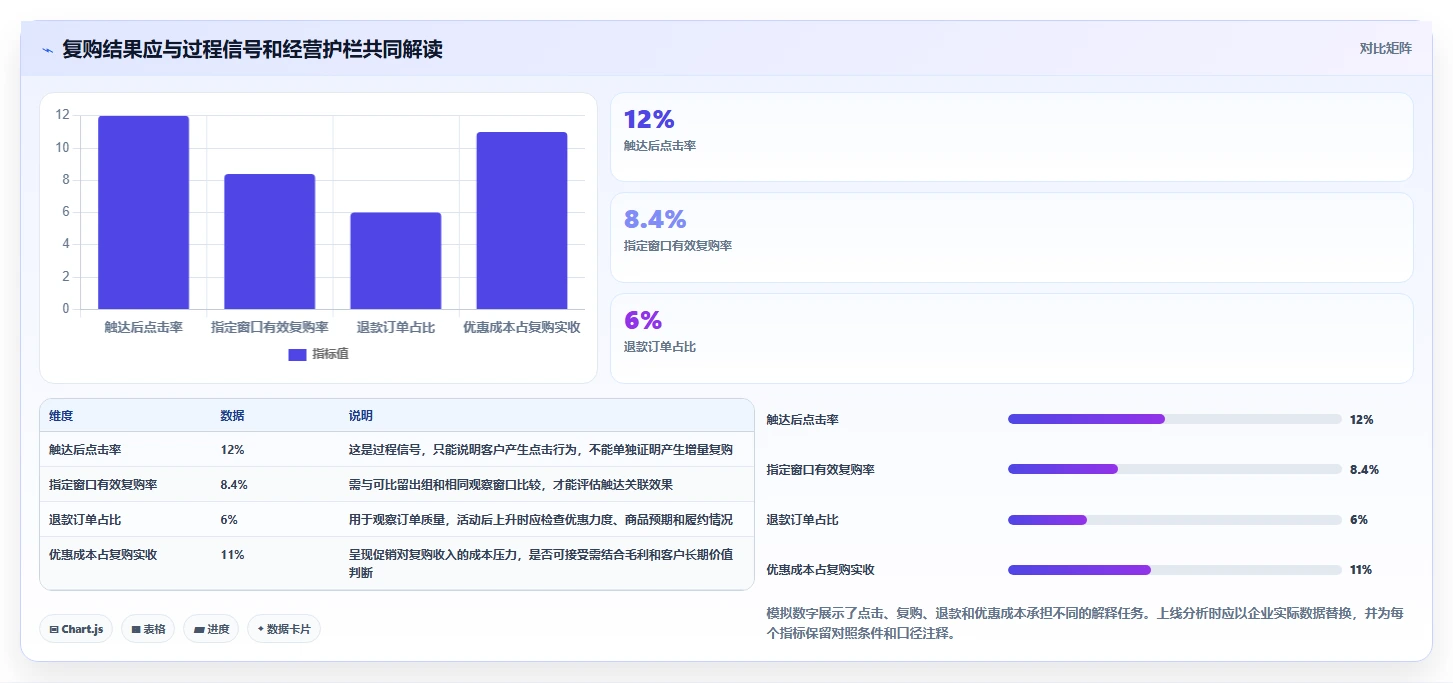
Task: Click the 退款订单占比 label in data card
Action: coord(659,347)
